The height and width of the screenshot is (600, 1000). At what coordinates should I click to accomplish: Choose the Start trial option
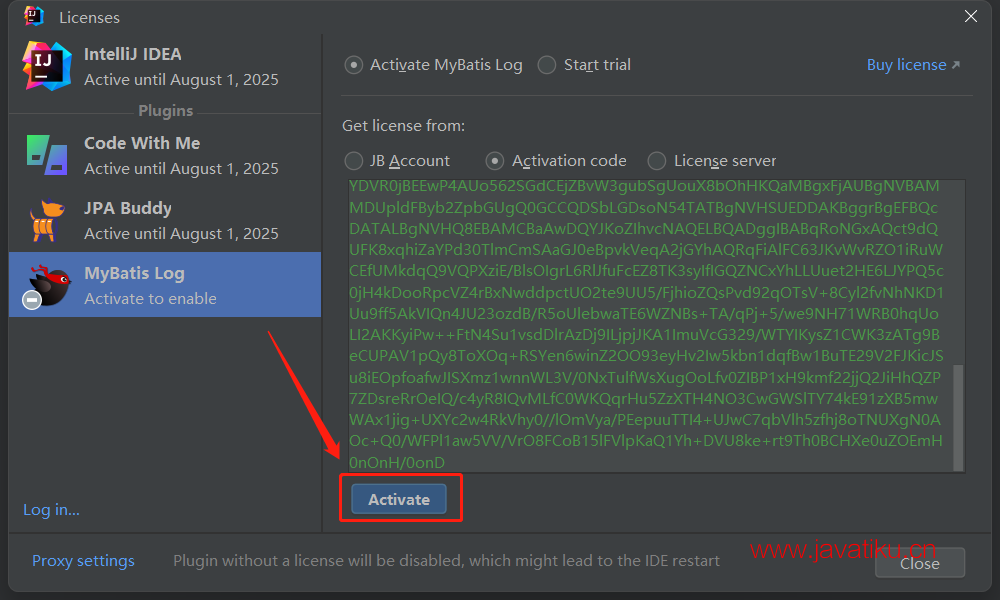(546, 65)
